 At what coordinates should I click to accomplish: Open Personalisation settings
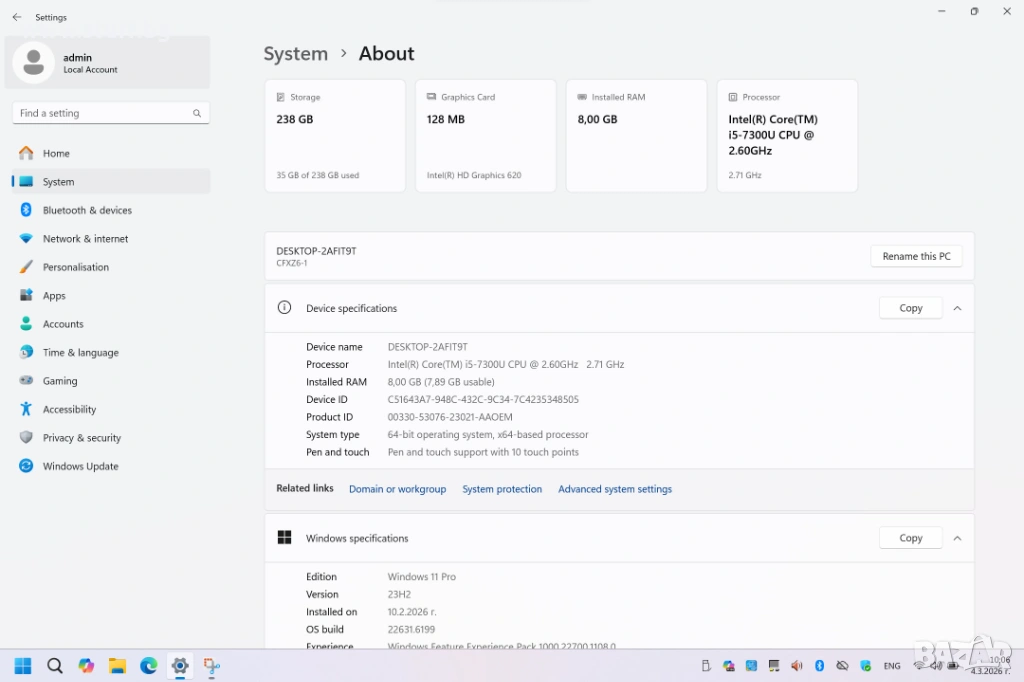(x=75, y=267)
